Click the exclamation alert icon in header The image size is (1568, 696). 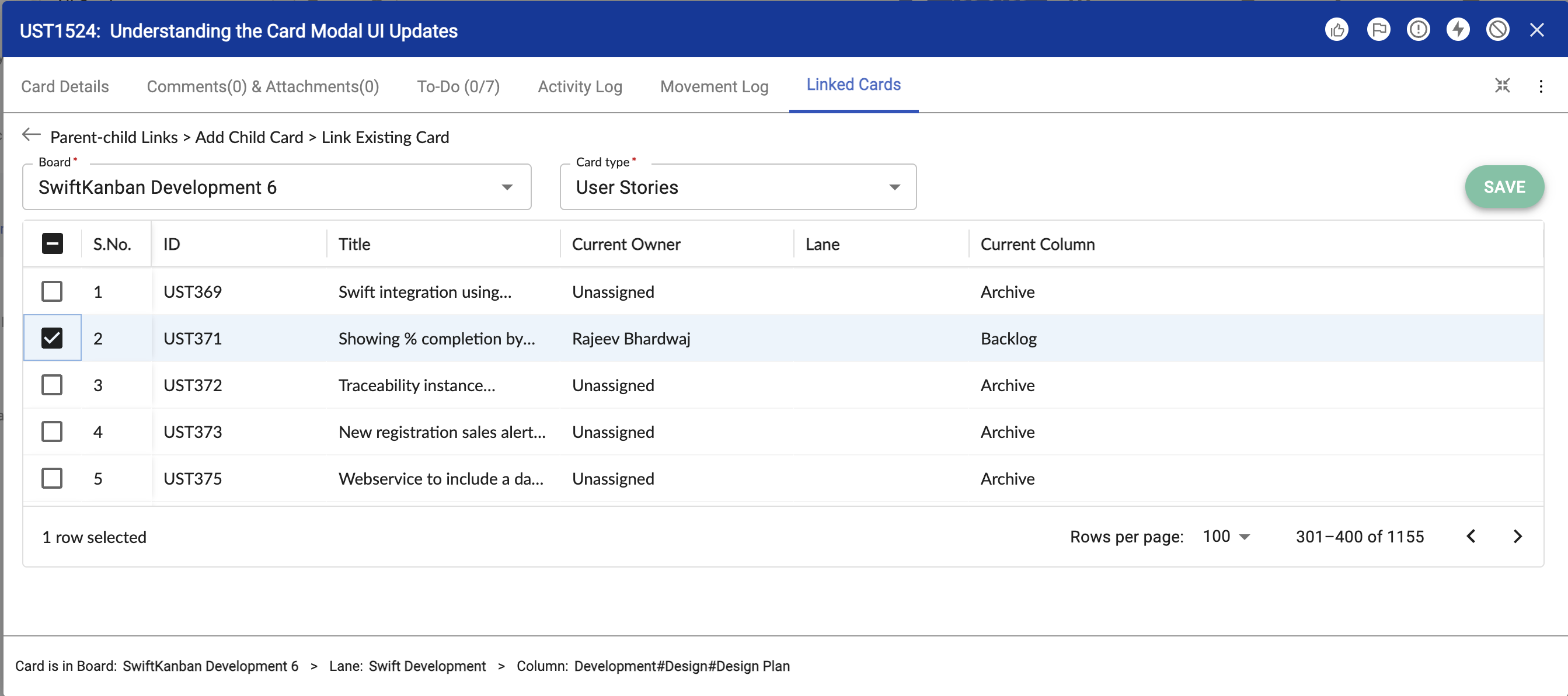pyautogui.click(x=1417, y=30)
